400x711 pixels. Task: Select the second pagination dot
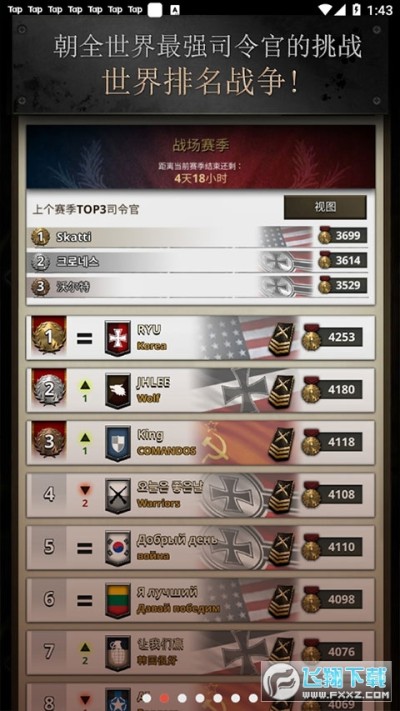coord(164,698)
